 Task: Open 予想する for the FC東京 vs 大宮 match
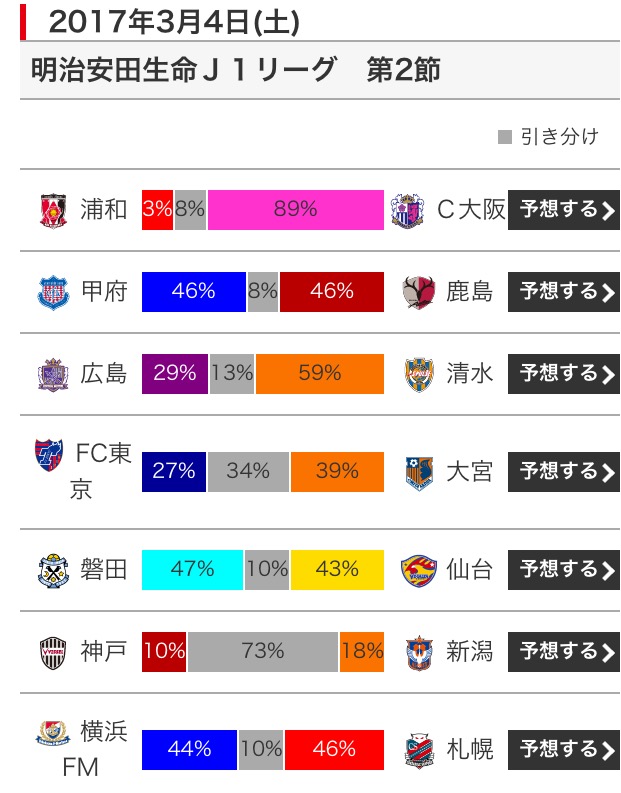(x=564, y=472)
